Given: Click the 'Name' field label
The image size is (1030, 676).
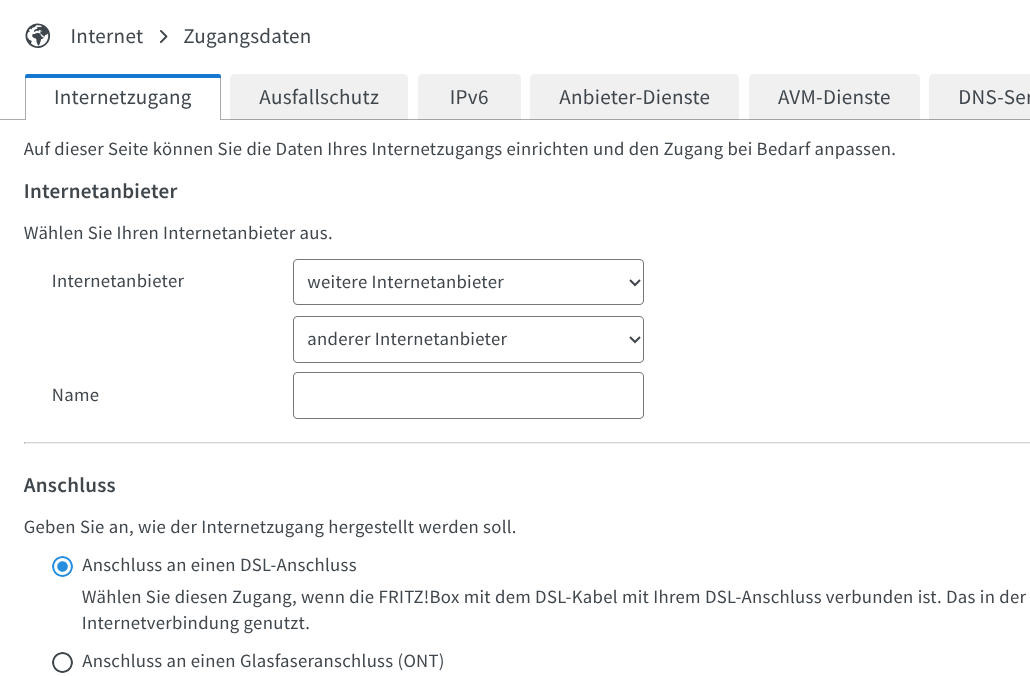Looking at the screenshot, I should (75, 395).
